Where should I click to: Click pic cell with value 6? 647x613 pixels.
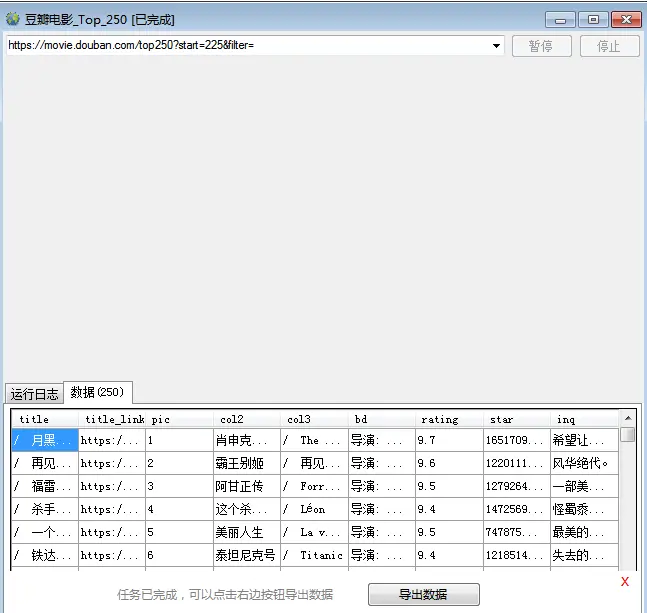(x=179, y=555)
